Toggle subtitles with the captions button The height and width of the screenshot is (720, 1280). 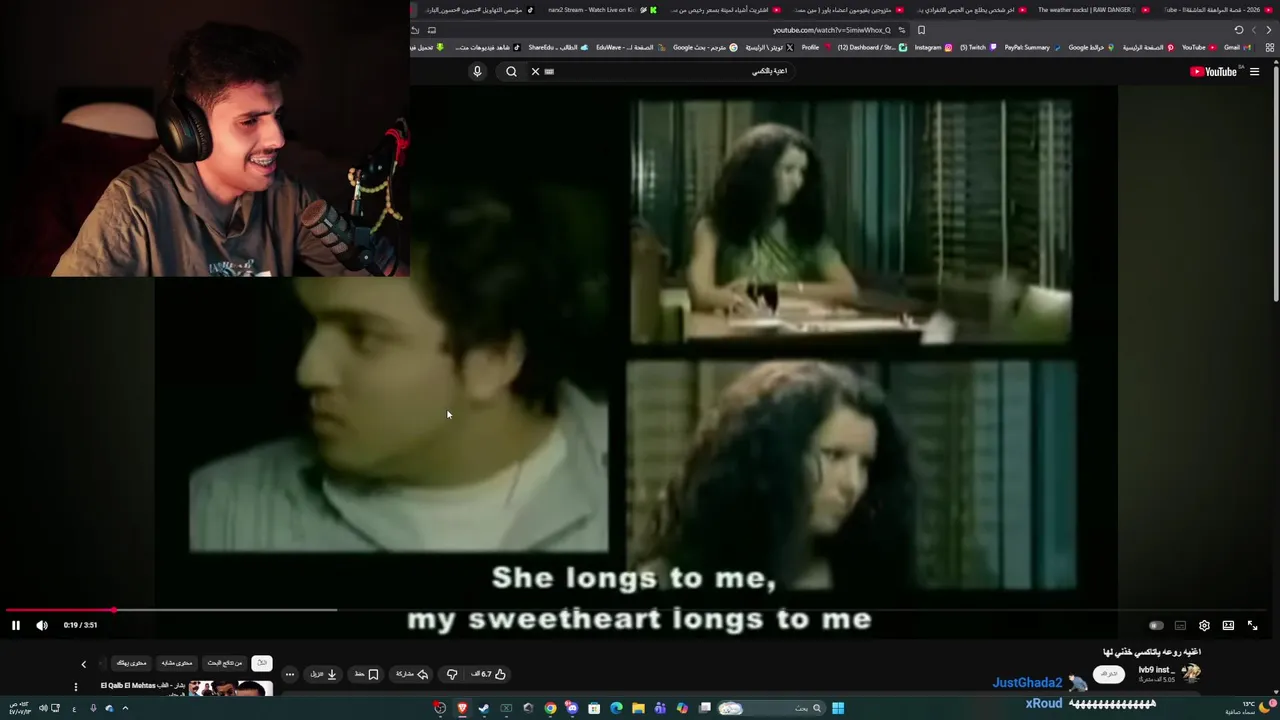(x=1180, y=625)
